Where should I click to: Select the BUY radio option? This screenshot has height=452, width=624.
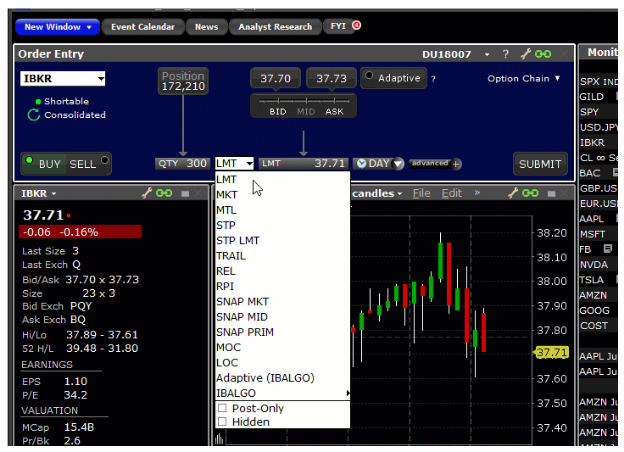pyautogui.click(x=29, y=160)
